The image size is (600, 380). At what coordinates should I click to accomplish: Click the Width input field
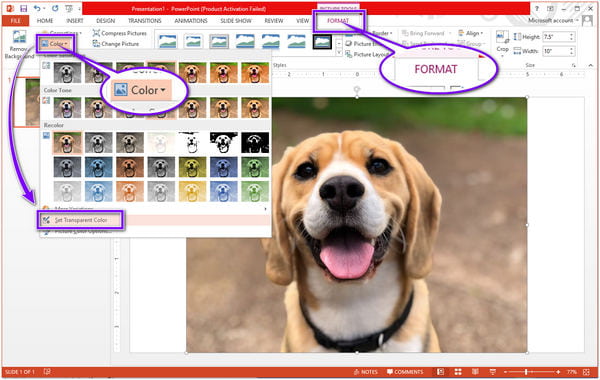556,51
